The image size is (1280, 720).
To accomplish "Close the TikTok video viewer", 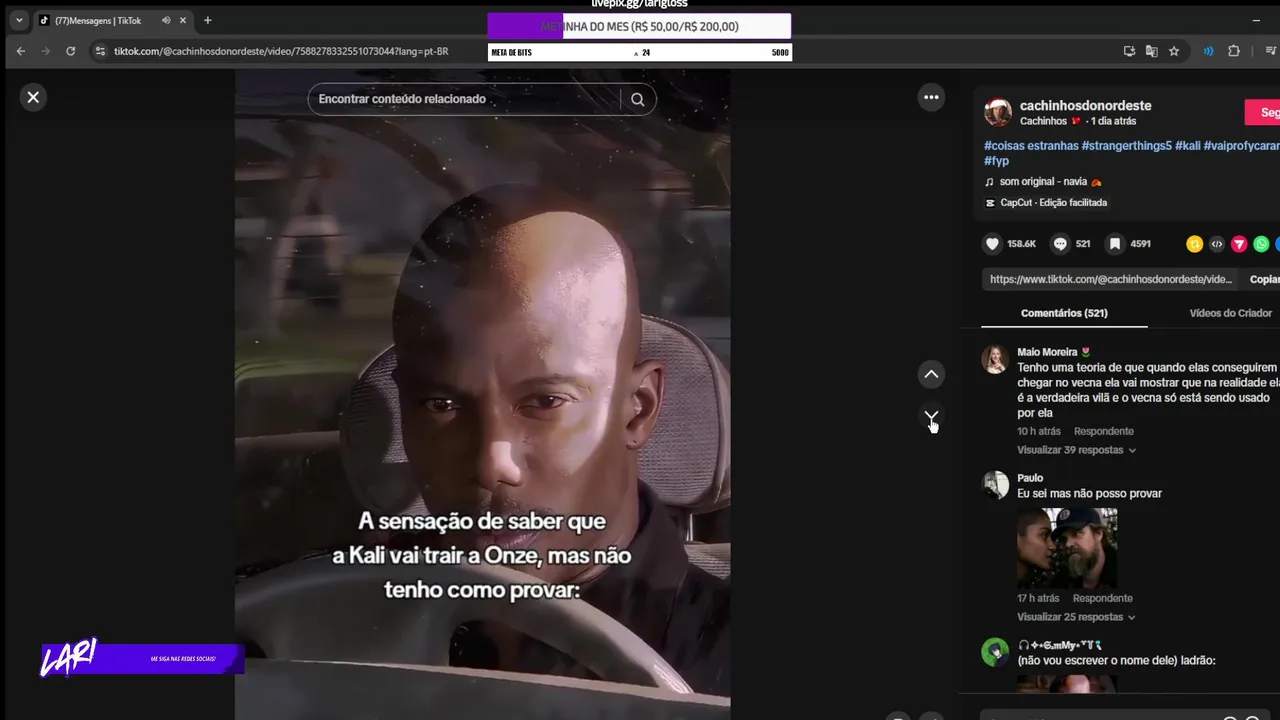I will point(33,97).
